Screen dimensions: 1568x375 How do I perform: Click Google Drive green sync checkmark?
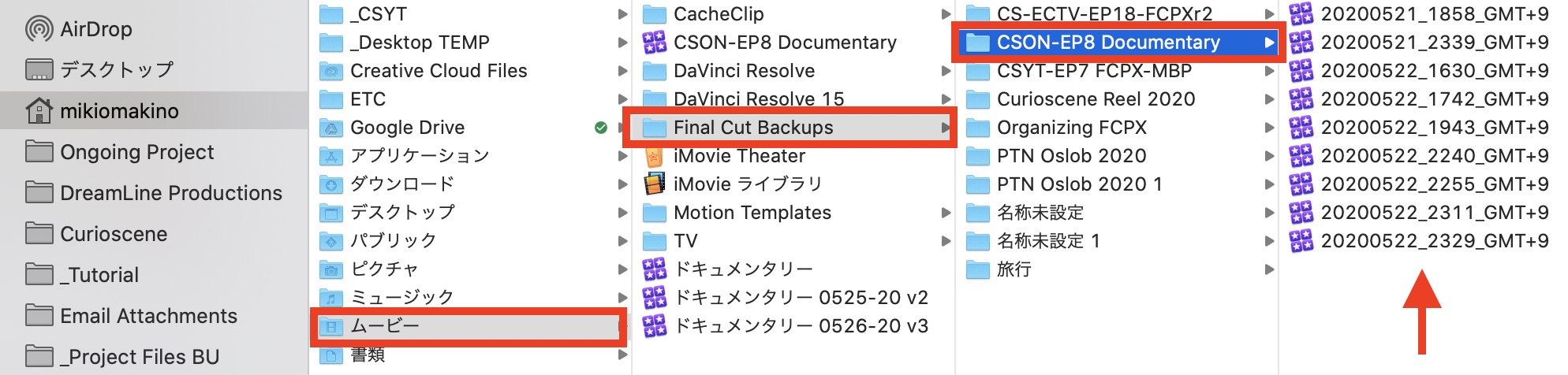(x=601, y=128)
